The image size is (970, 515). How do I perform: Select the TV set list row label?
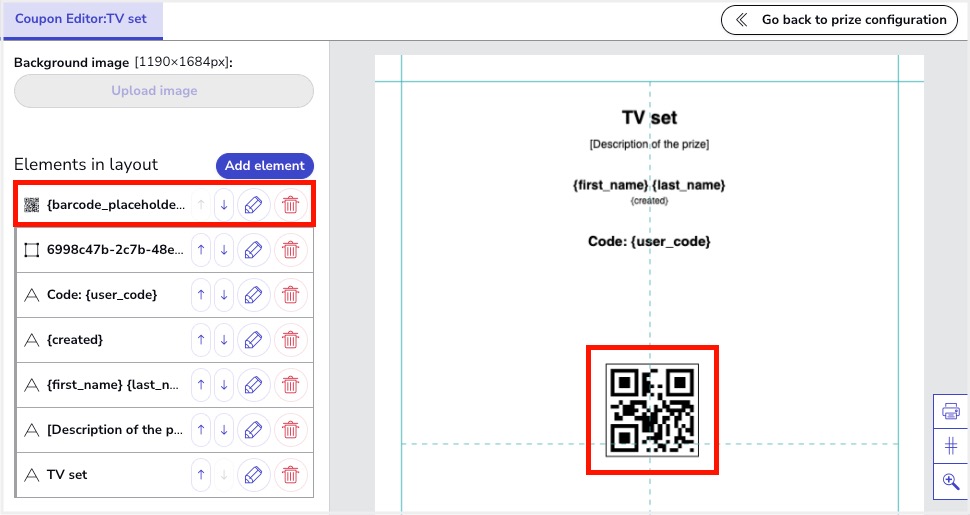tap(67, 475)
